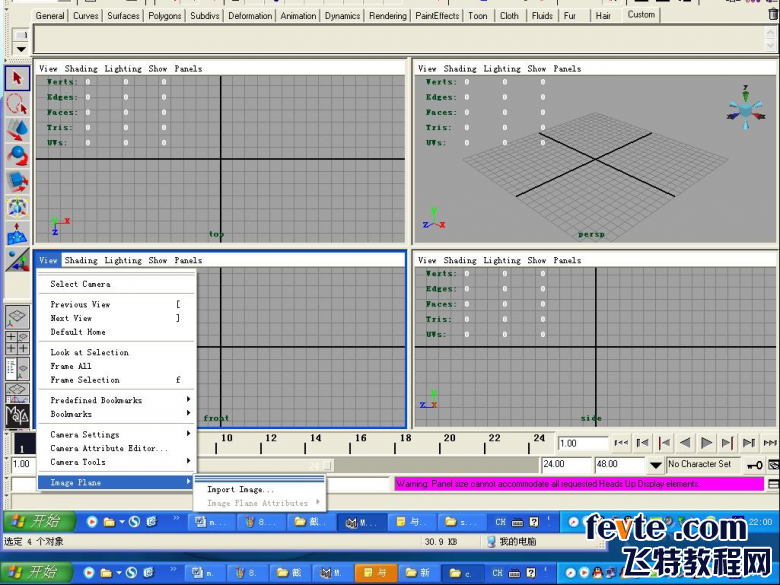780x585 pixels.
Task: Open Panels menu in persp viewport
Action: click(x=567, y=69)
